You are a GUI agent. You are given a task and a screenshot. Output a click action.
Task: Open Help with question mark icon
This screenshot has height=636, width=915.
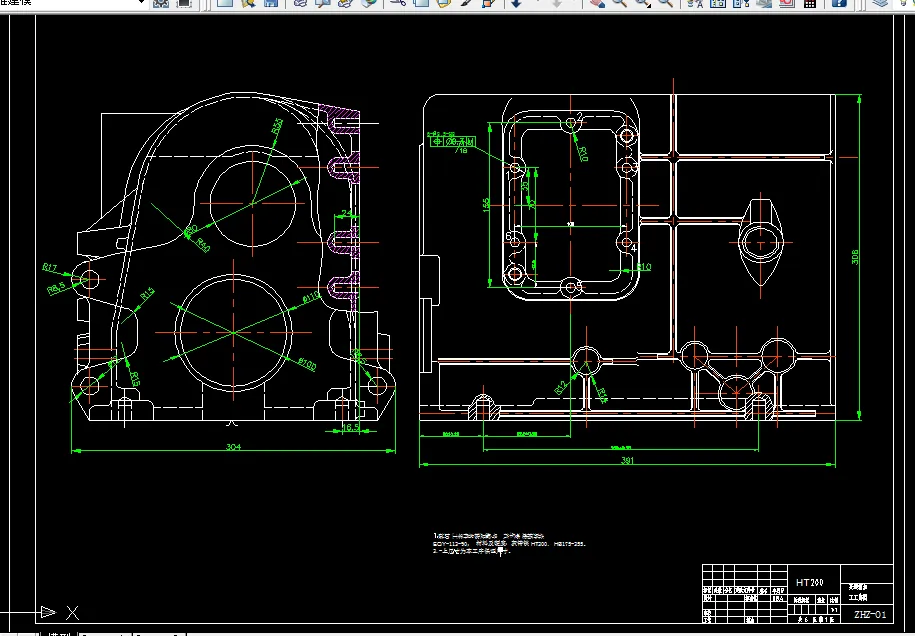839,3
